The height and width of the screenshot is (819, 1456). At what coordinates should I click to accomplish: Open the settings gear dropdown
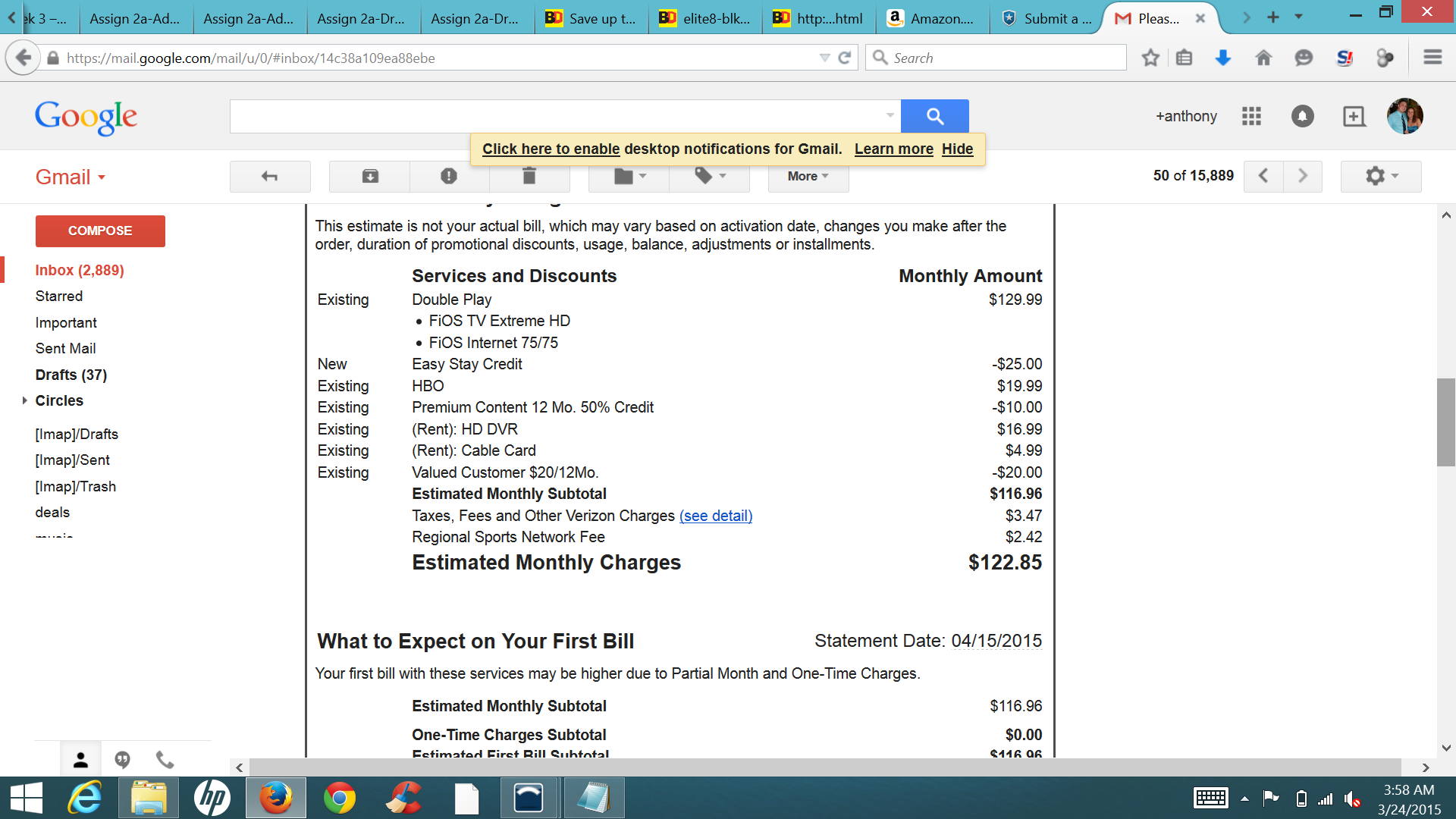(x=1380, y=176)
